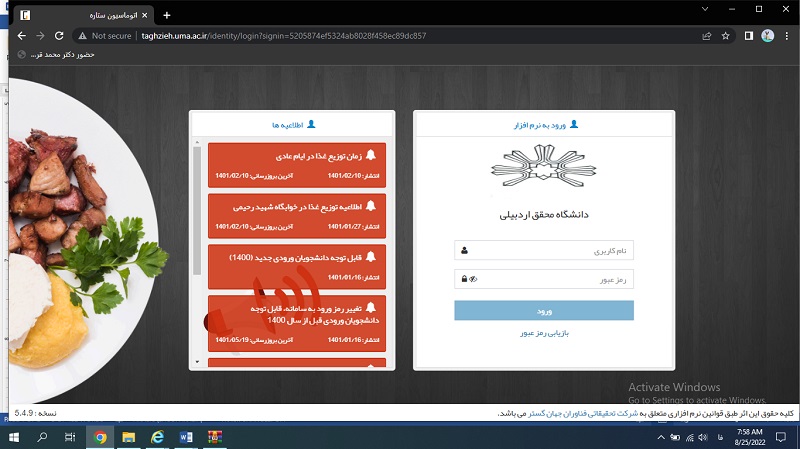
Task: Bookmark this page with the star icon
Action: [x=726, y=36]
